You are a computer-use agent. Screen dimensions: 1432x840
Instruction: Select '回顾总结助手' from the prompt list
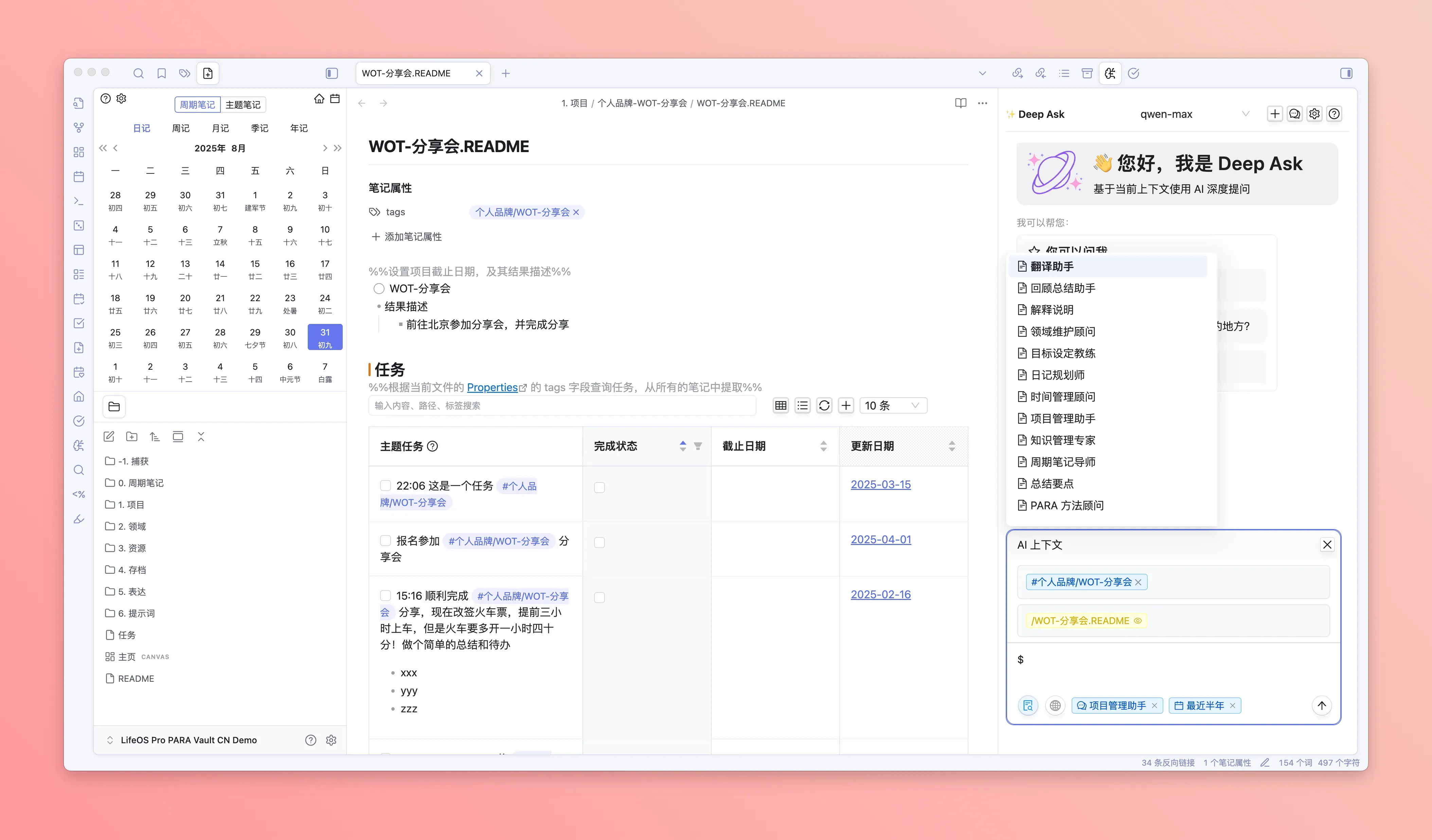click(x=1062, y=288)
